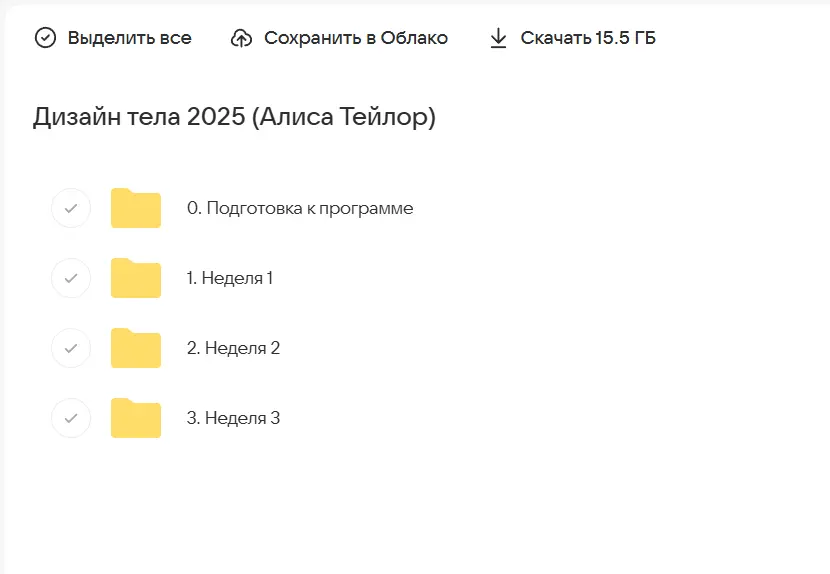Screen dimensions: 830x574
Task: Choose the "Сохранить в Облако" text
Action: 356,38
